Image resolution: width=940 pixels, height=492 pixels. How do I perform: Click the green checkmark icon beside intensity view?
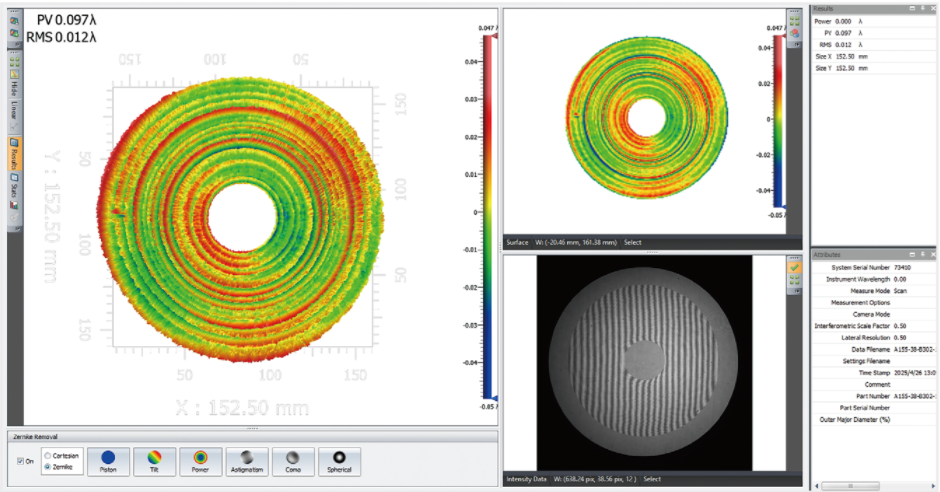point(794,267)
